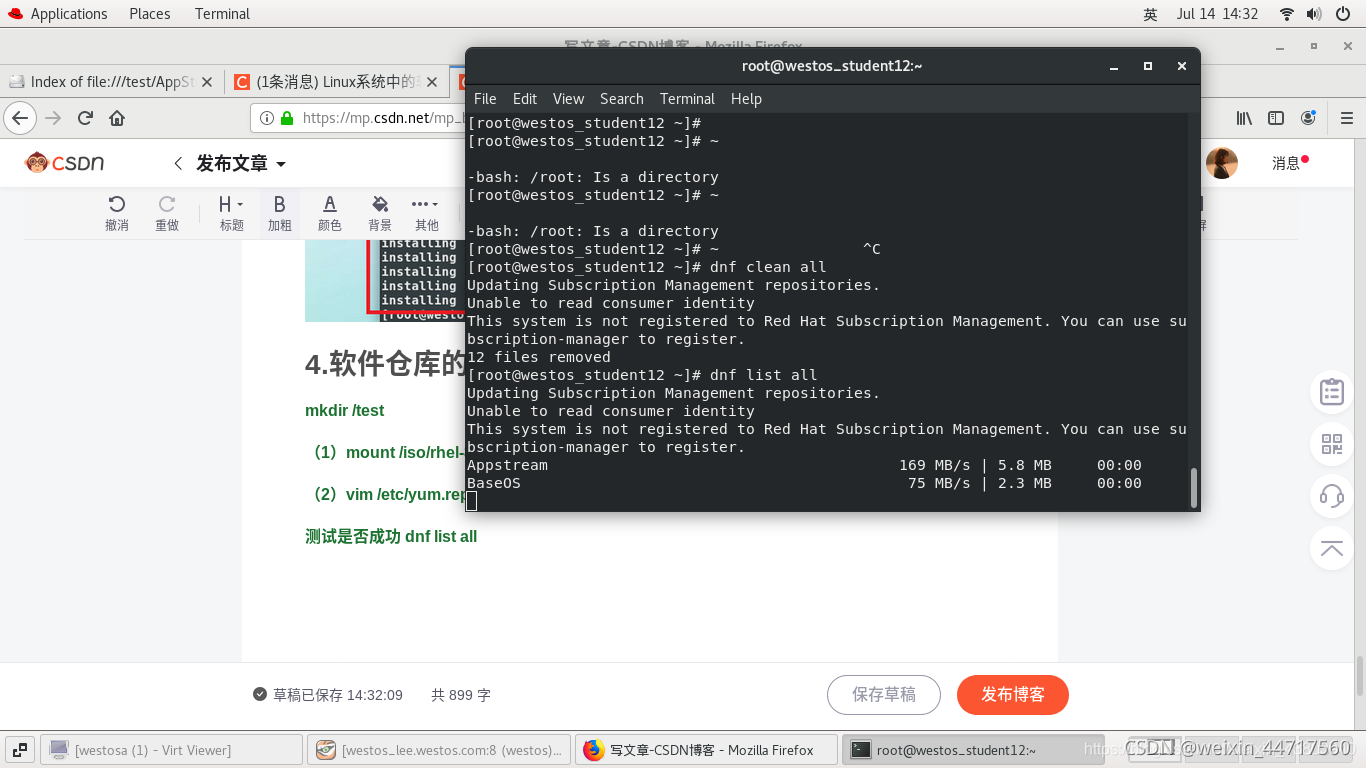
Task: Toggle Wi-Fi from the top bar network icon
Action: pyautogui.click(x=1286, y=13)
